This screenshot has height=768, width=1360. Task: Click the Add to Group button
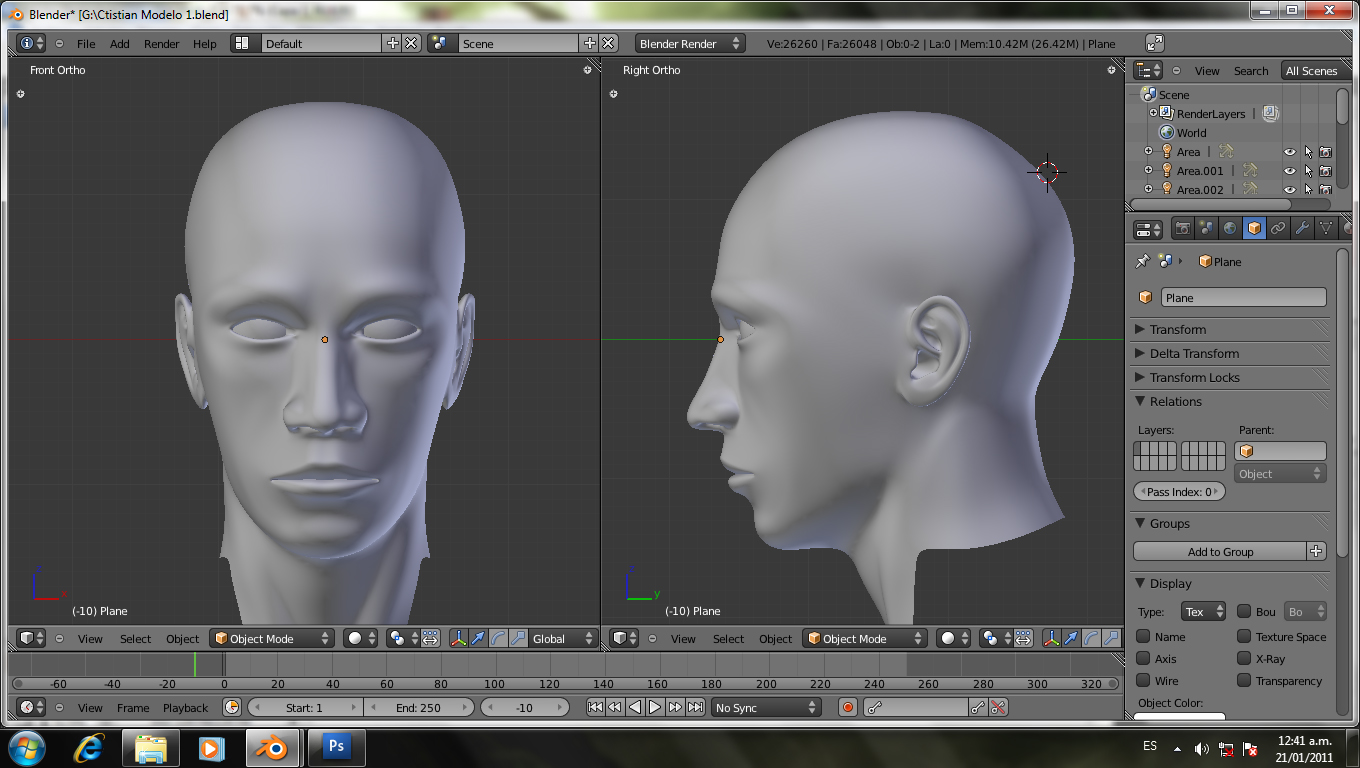(1220, 552)
